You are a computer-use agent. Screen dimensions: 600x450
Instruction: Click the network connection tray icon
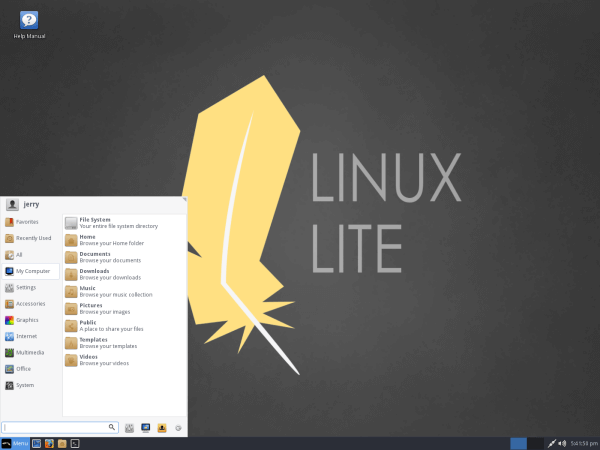(551, 443)
